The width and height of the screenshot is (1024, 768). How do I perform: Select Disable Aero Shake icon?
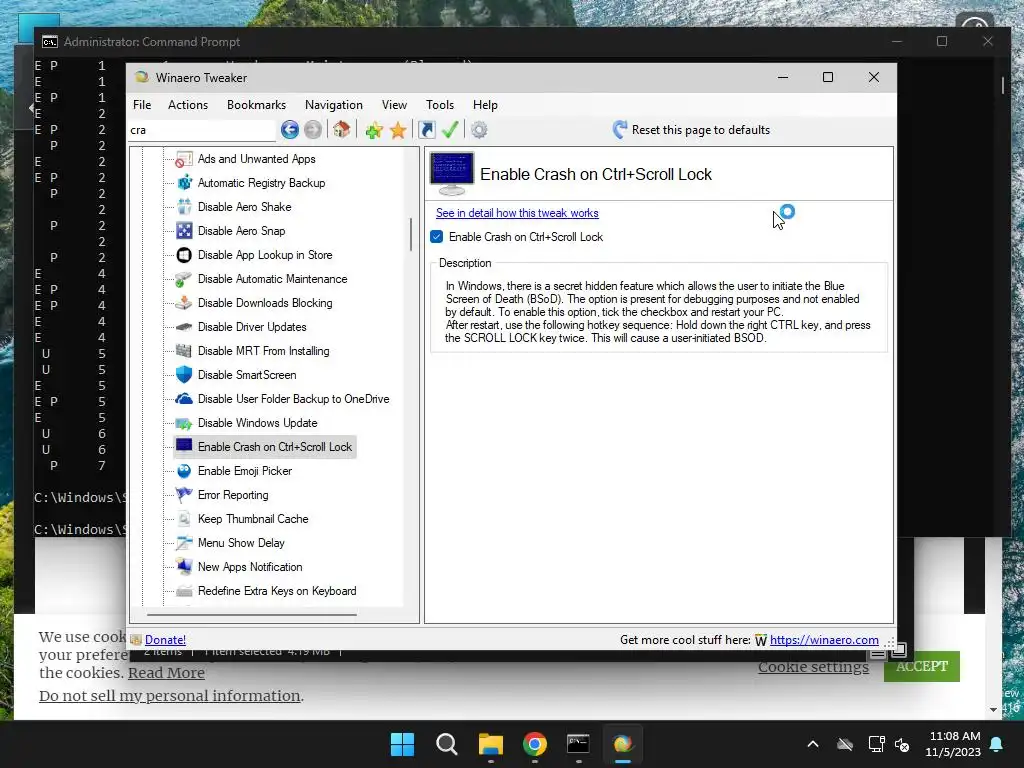(184, 207)
